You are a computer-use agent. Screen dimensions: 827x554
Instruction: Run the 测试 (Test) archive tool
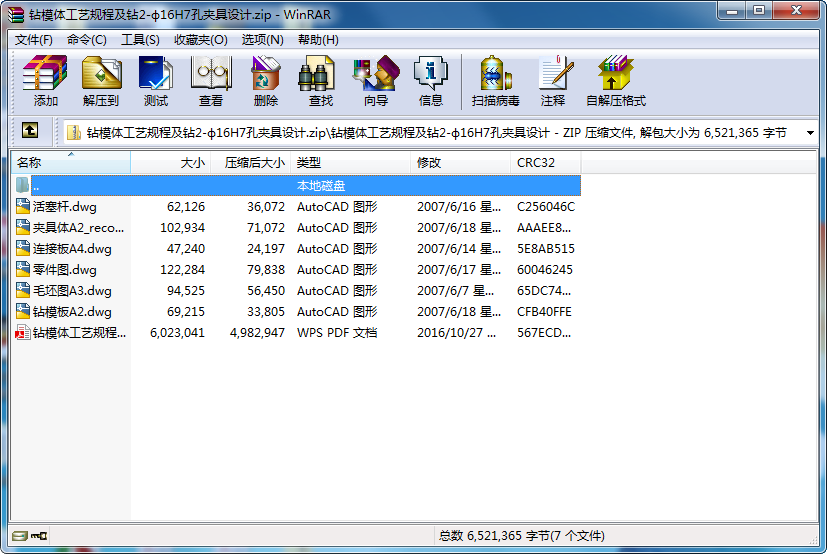pyautogui.click(x=156, y=81)
